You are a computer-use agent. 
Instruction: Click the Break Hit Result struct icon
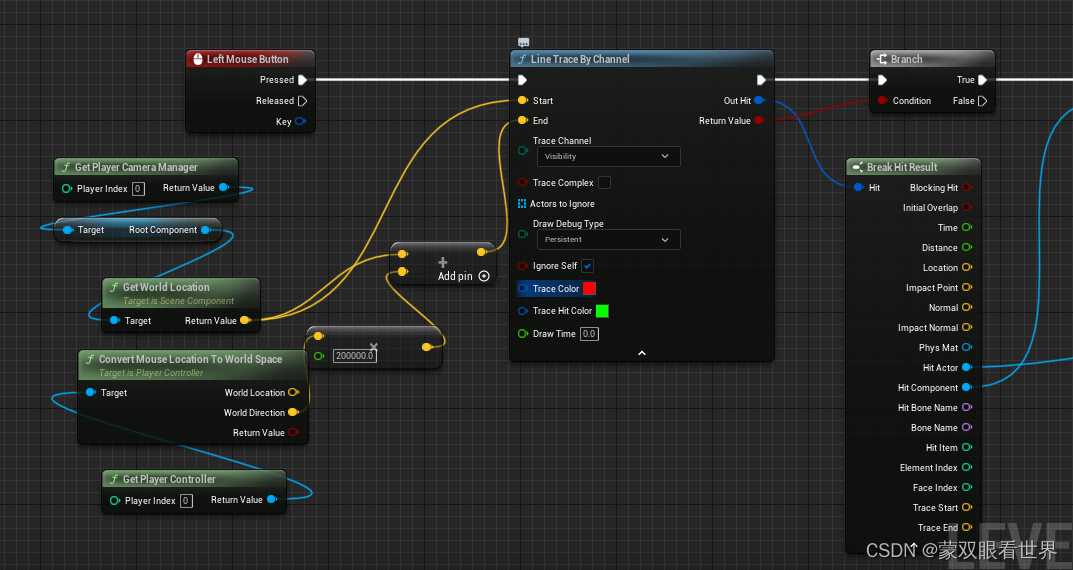point(857,167)
